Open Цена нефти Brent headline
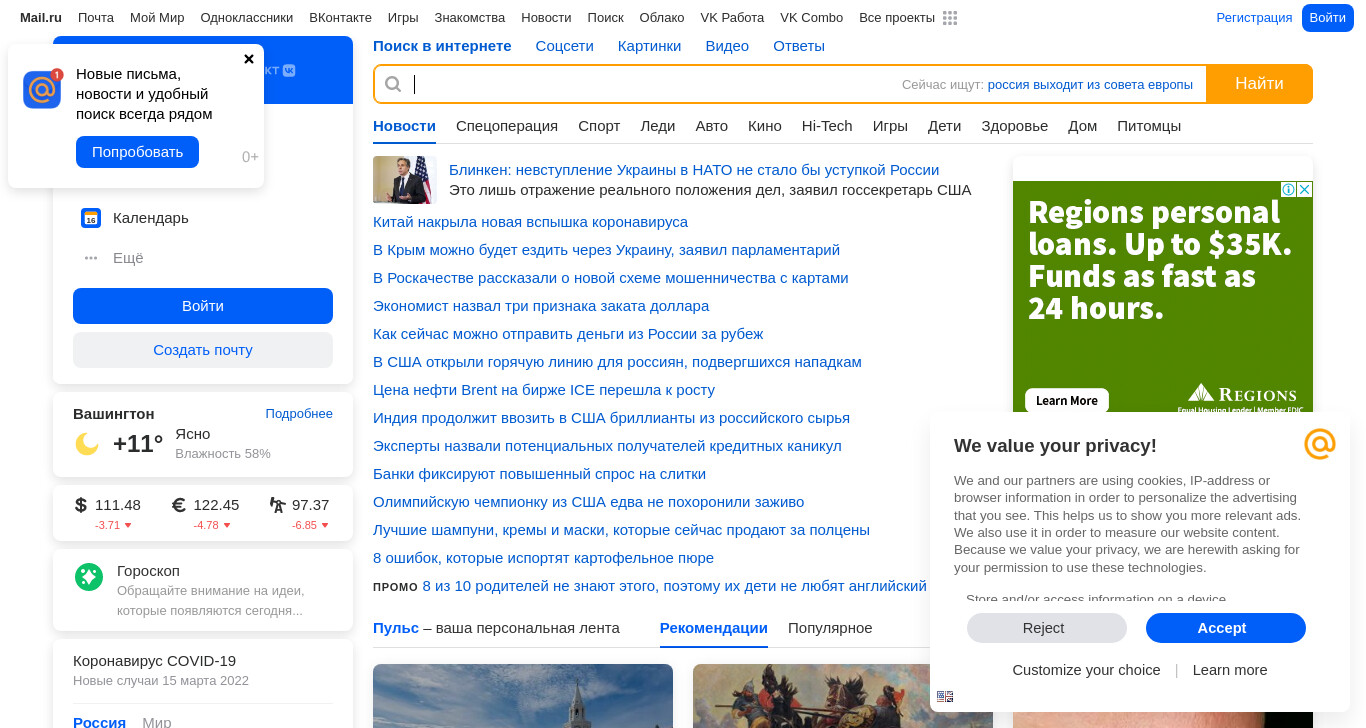Viewport: 1366px width, 728px height. click(x=544, y=390)
